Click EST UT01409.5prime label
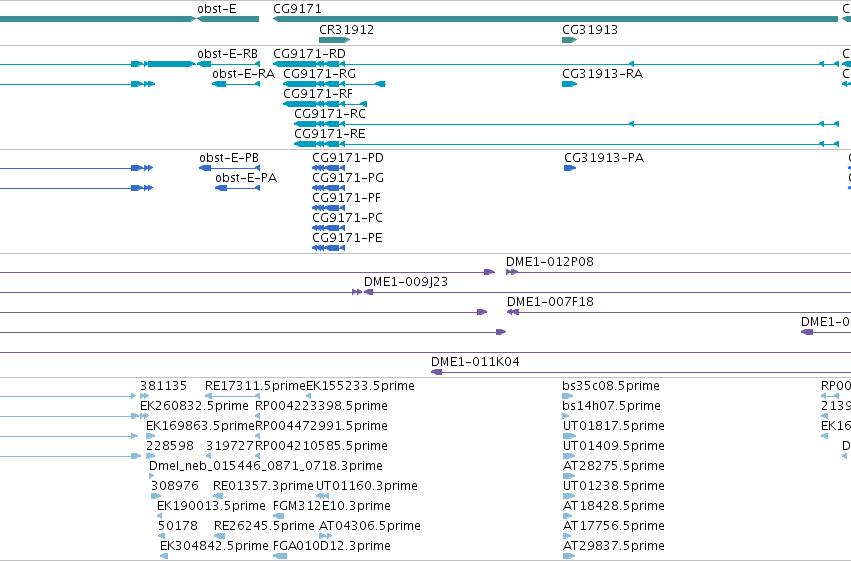Image resolution: width=851 pixels, height=561 pixels. (614, 446)
